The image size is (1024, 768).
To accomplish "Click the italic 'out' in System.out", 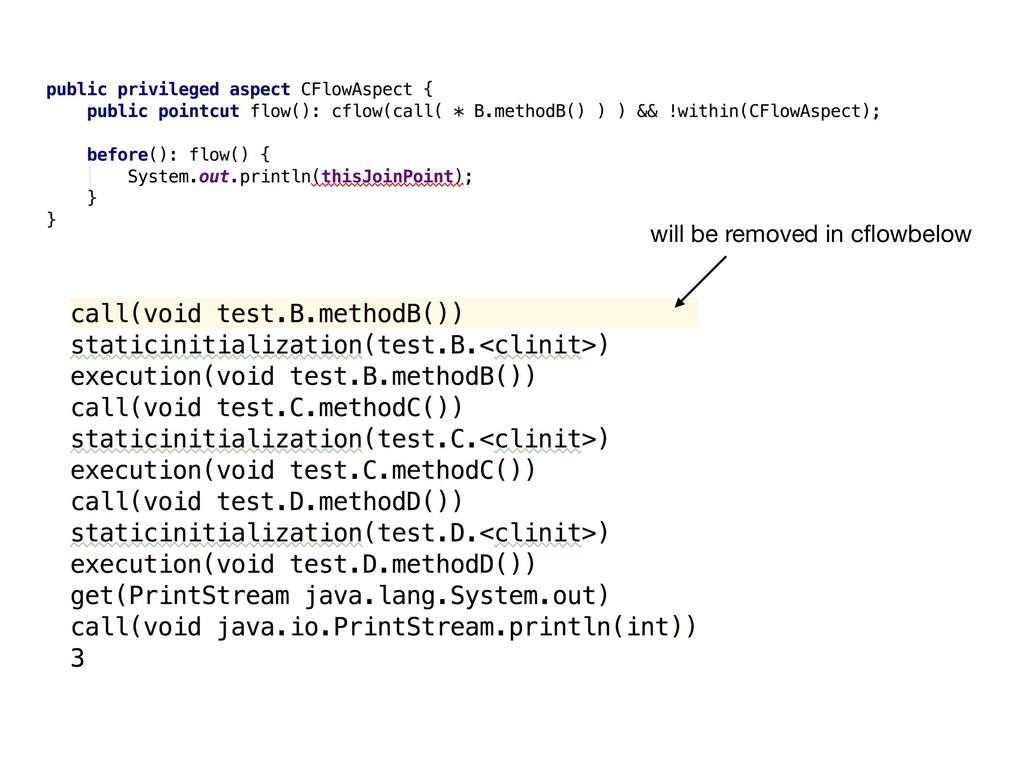I will [x=214, y=176].
